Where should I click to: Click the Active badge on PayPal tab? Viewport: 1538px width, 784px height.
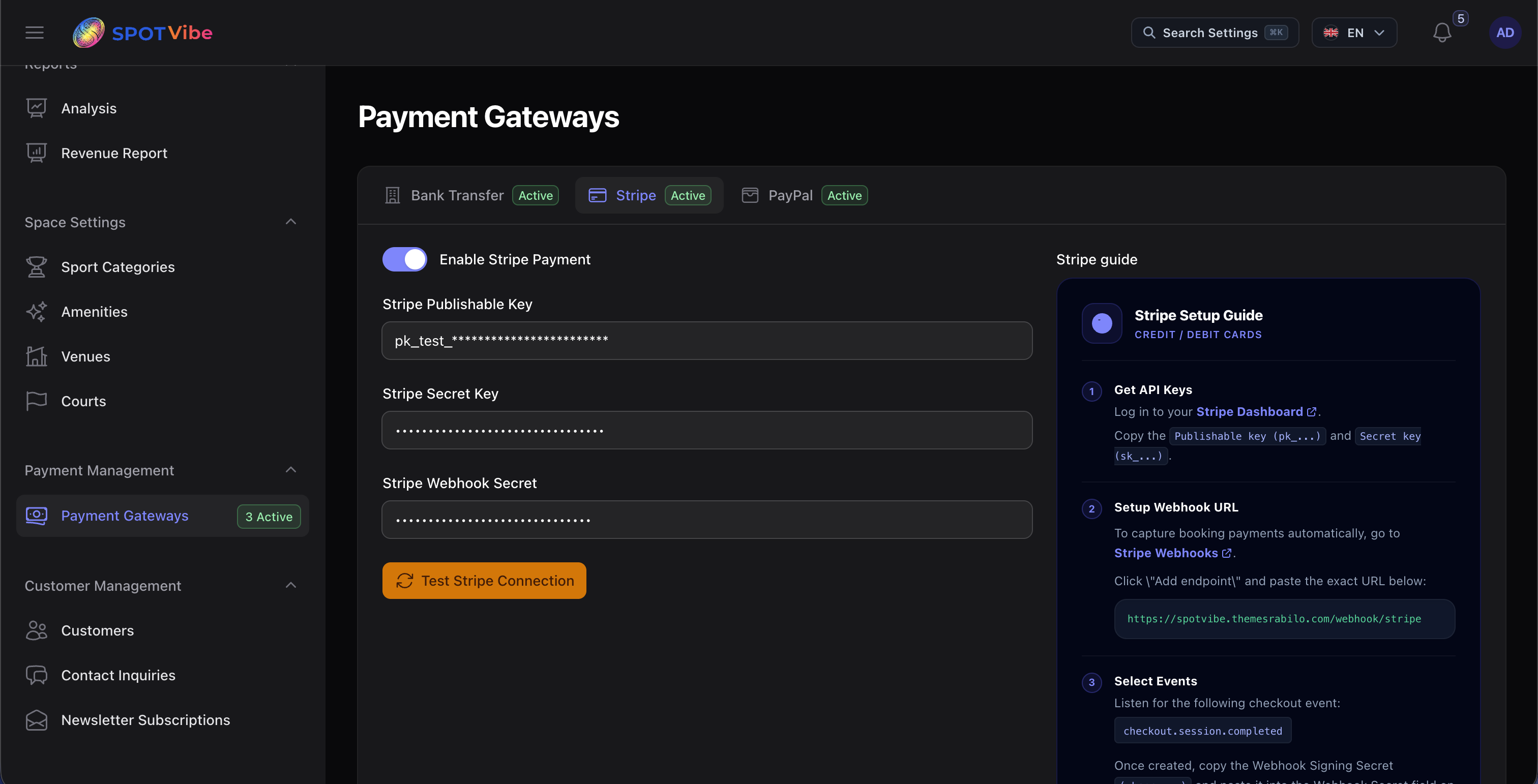844,195
